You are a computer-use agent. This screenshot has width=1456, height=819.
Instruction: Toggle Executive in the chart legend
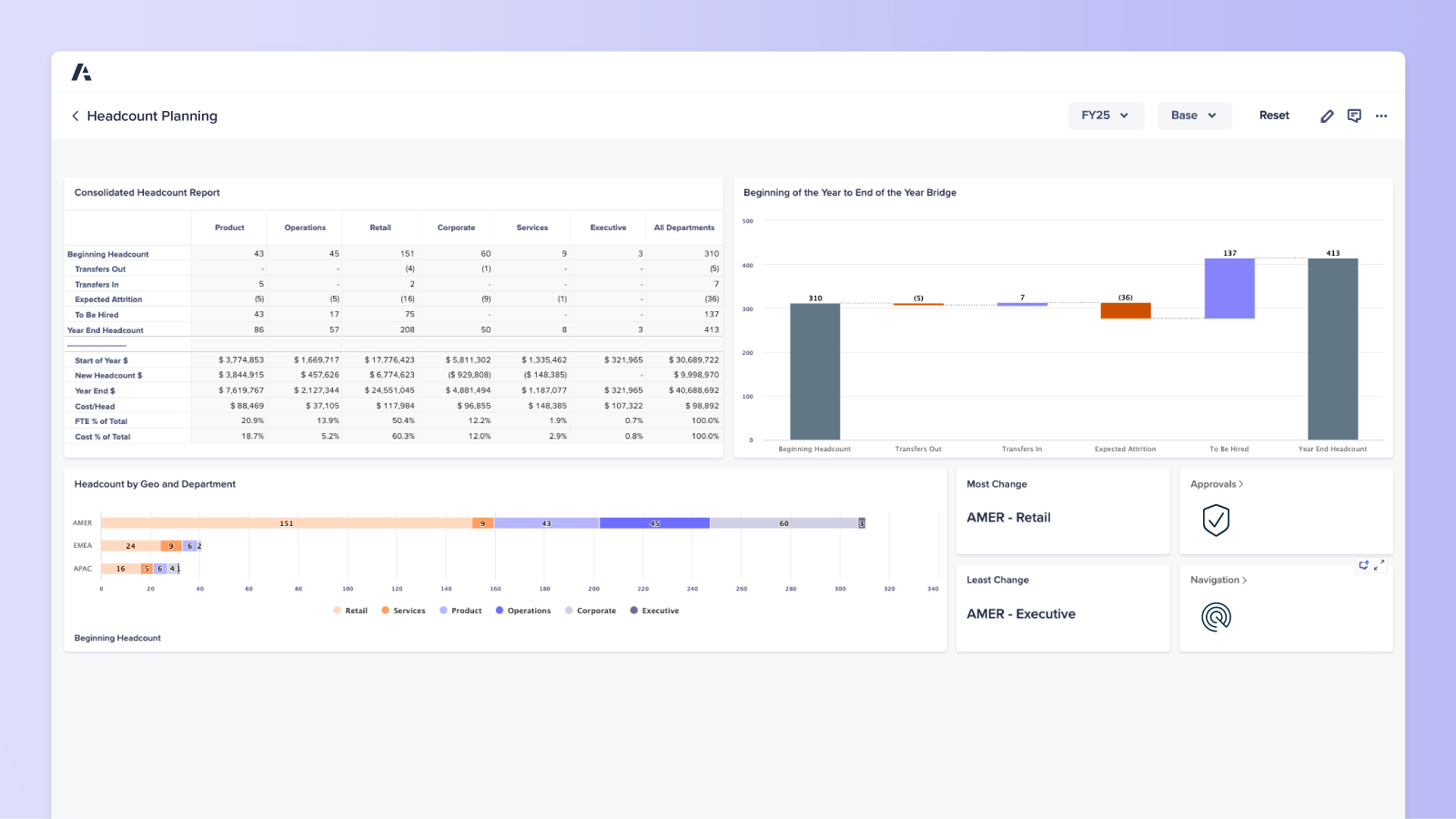point(660,611)
